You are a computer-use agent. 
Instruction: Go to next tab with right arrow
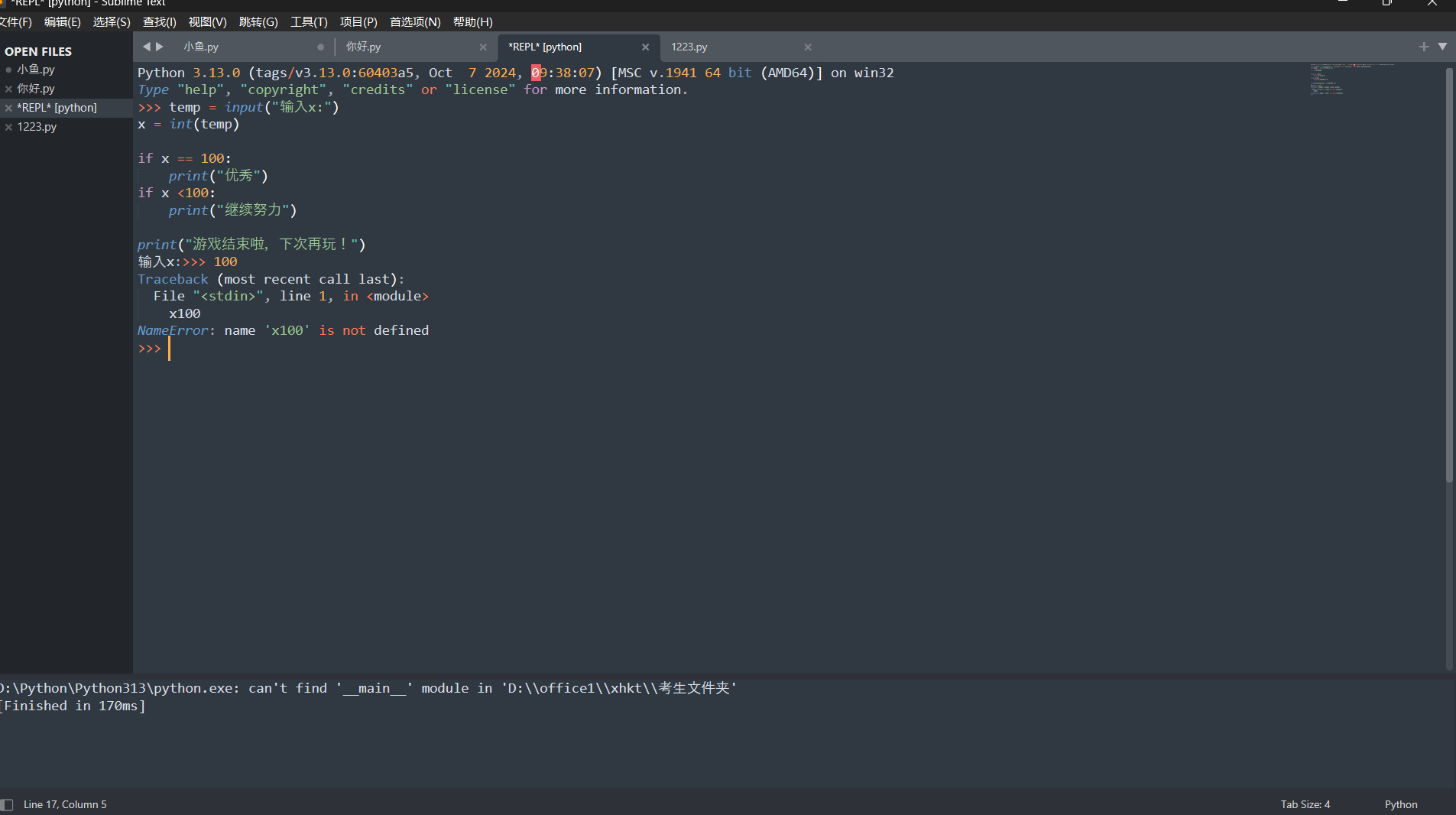(x=160, y=47)
